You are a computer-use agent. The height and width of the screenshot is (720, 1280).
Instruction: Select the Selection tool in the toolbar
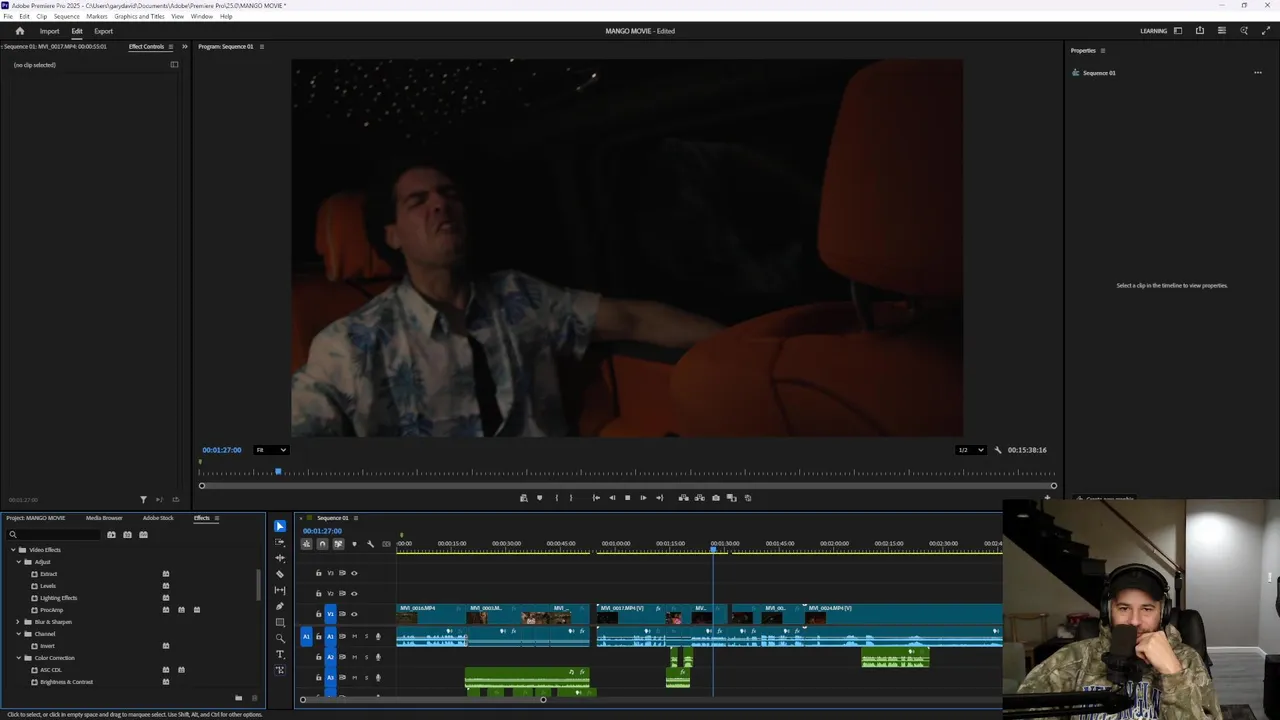point(280,526)
